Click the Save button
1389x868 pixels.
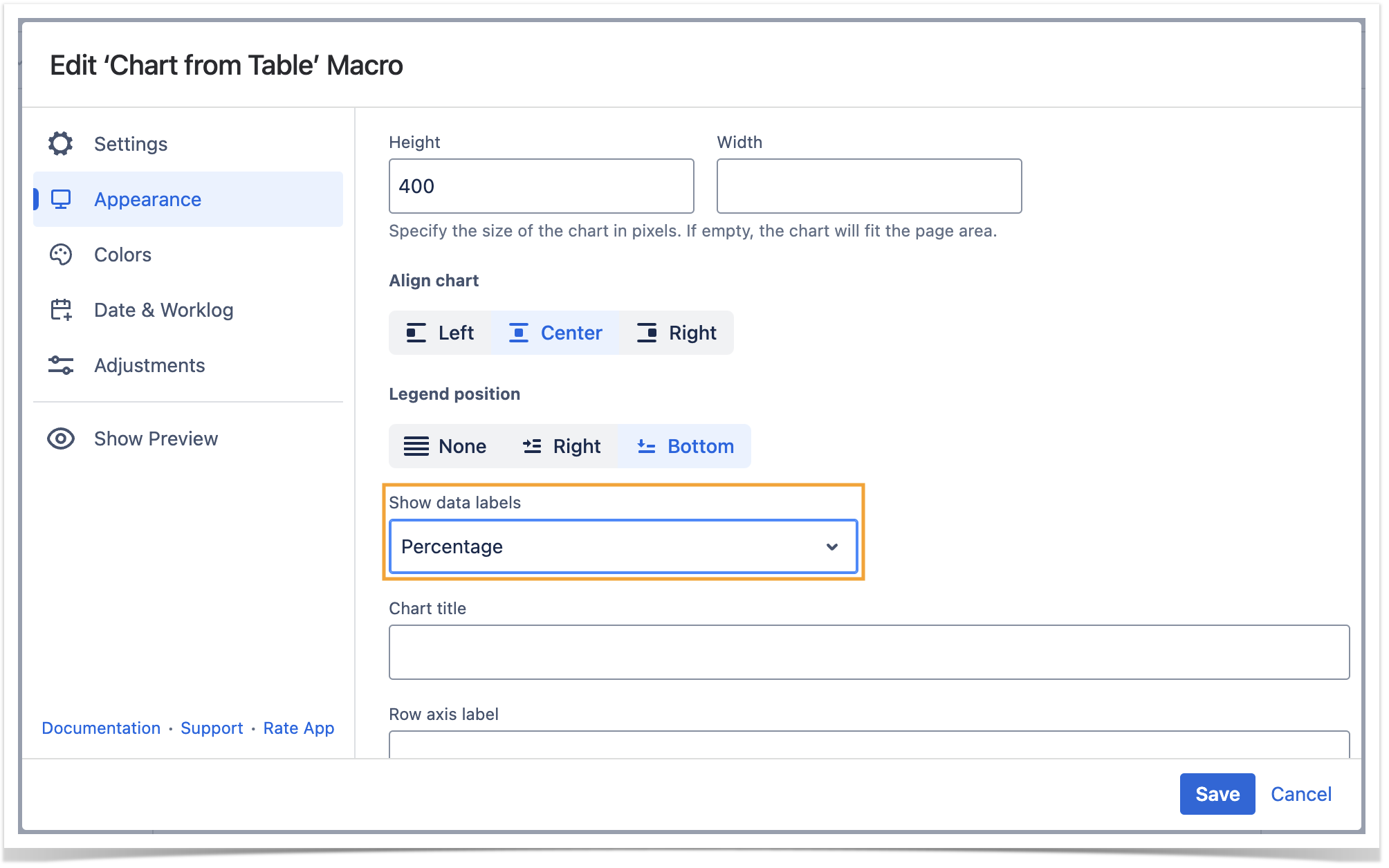1217,794
